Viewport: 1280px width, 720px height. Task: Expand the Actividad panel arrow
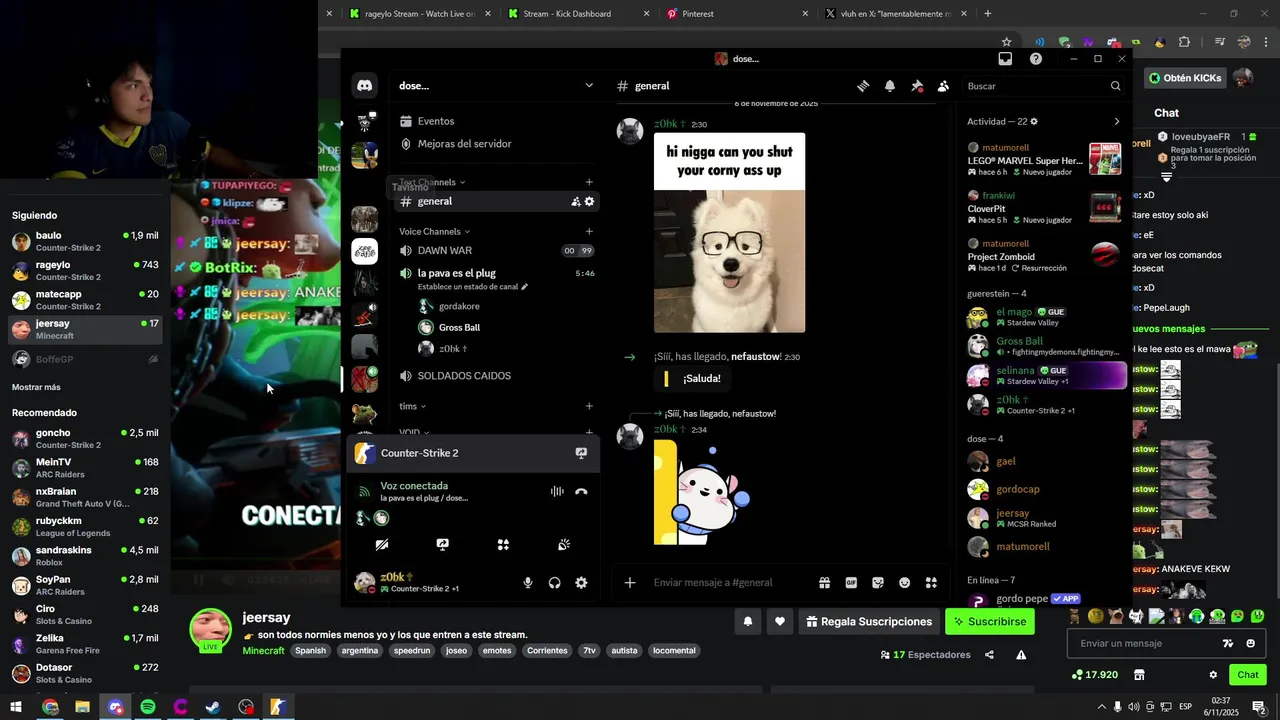[x=1117, y=121]
